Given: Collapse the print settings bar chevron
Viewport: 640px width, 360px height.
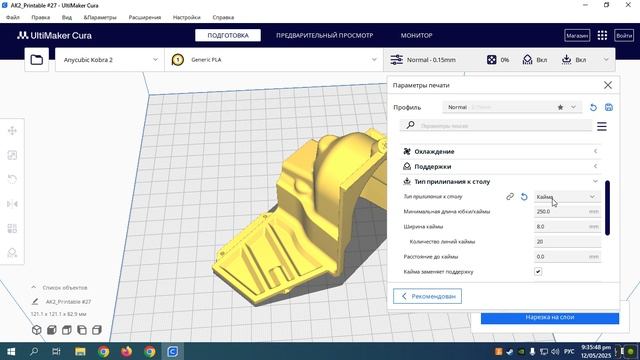Looking at the screenshot, I should tap(606, 60).
